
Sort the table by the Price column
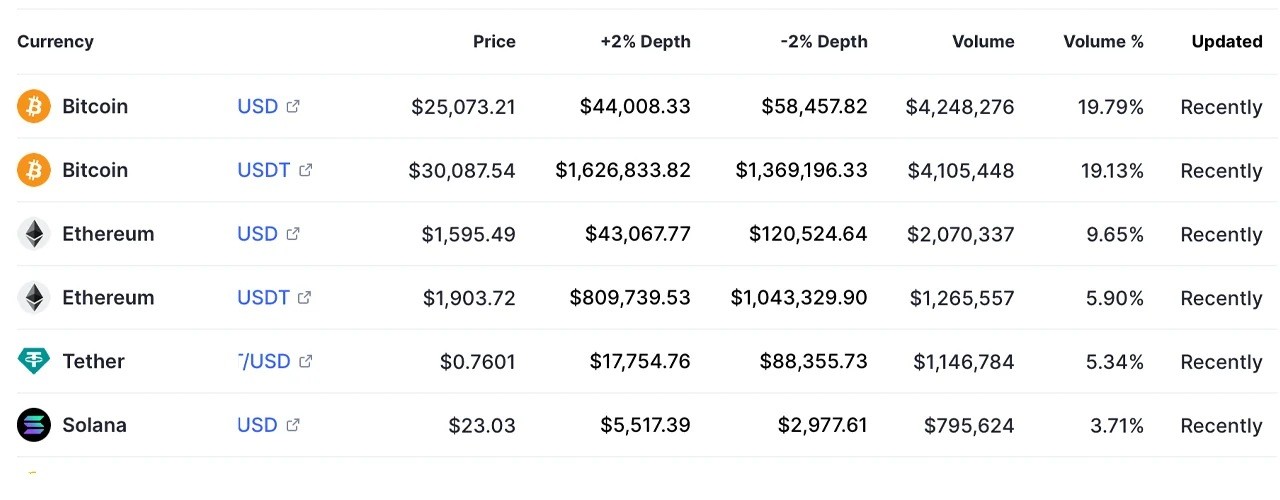tap(494, 42)
